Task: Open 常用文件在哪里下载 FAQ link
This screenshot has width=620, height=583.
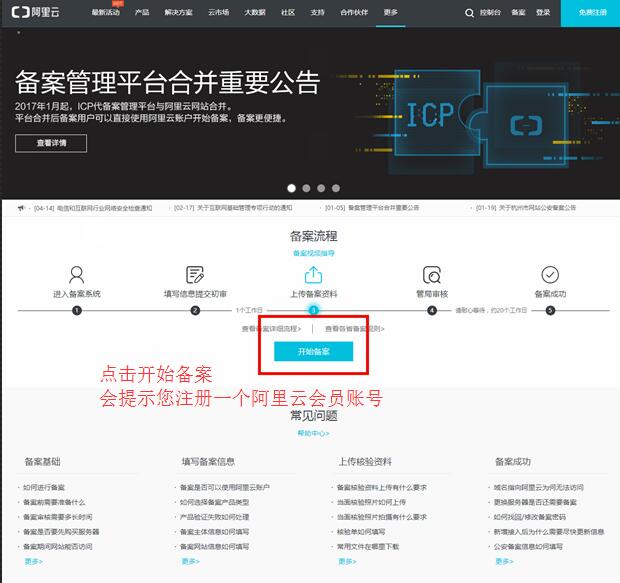Action: [x=368, y=547]
